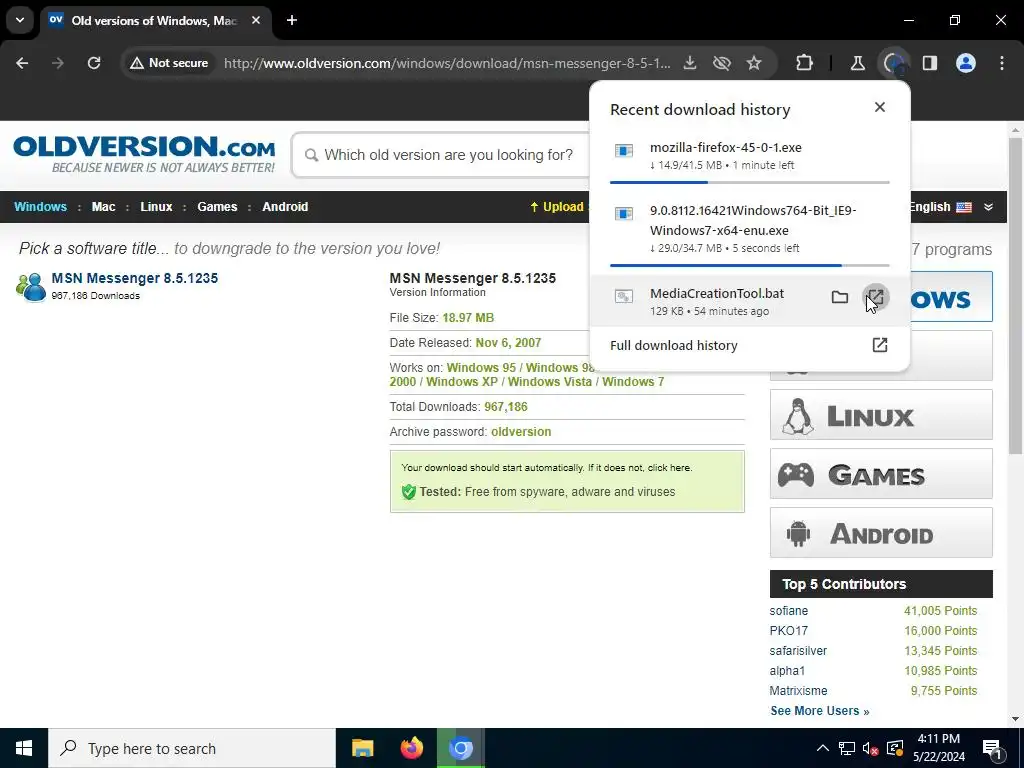The width and height of the screenshot is (1024, 768).
Task: Open the Games category banner
Action: pos(881,473)
